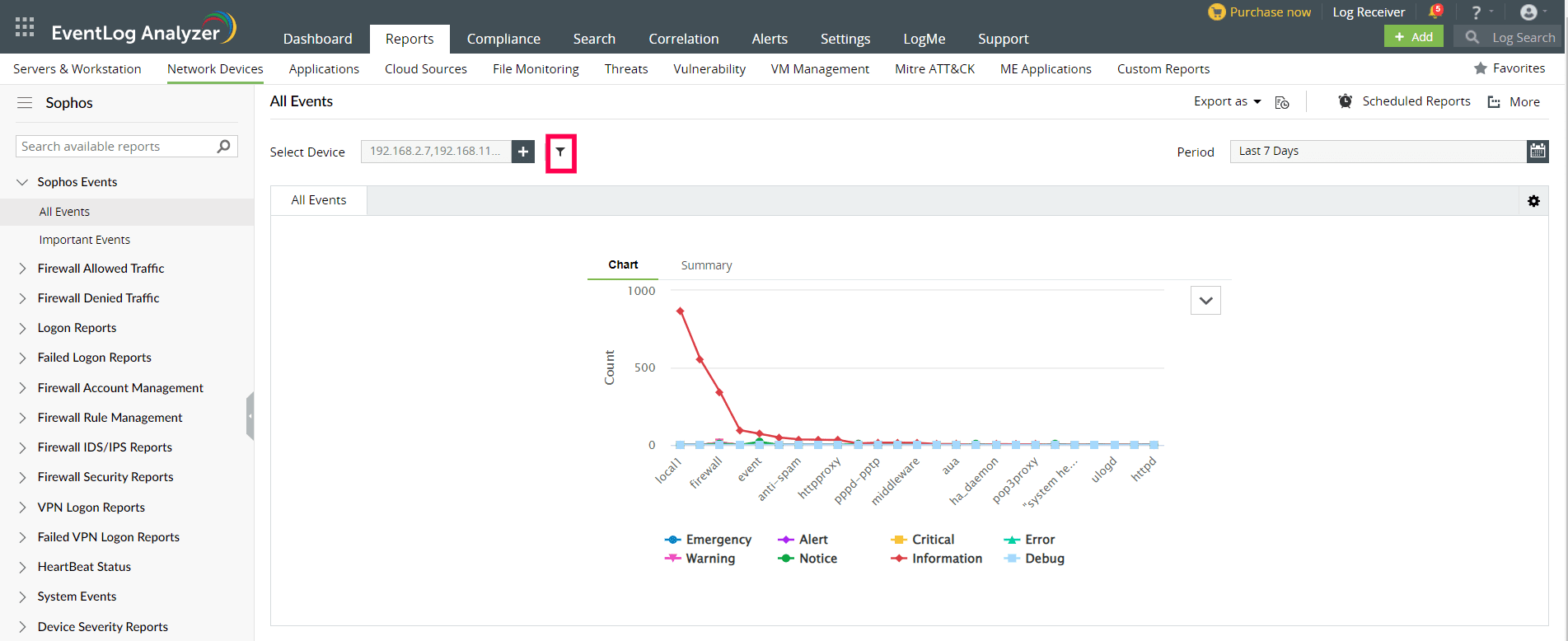Toggle the Critical legend series
The image size is (1568, 641).
[x=922, y=540]
